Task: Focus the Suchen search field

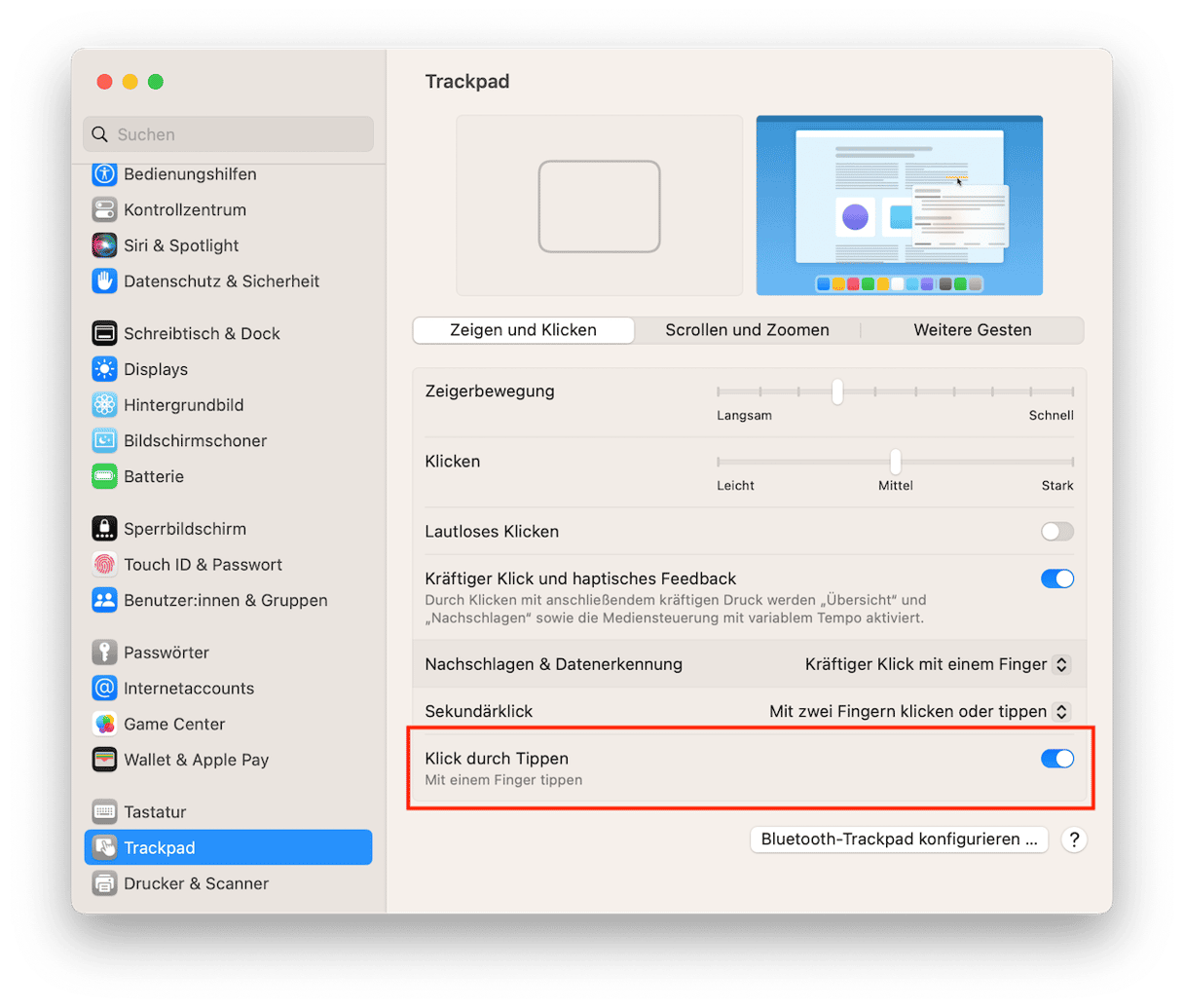Action: 229,134
